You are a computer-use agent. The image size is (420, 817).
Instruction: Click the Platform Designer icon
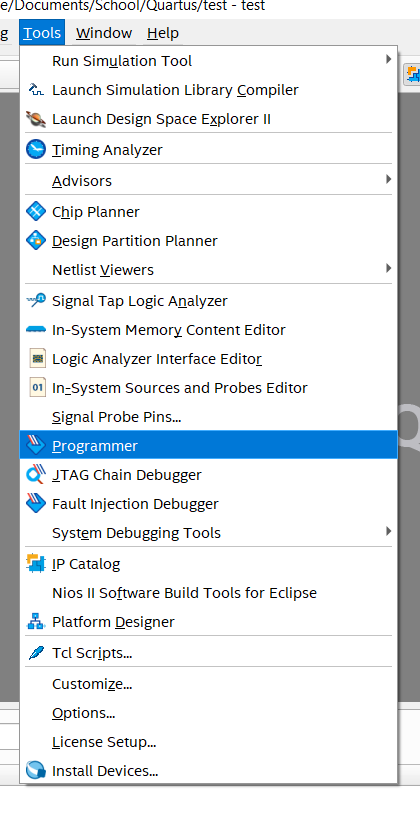36,622
